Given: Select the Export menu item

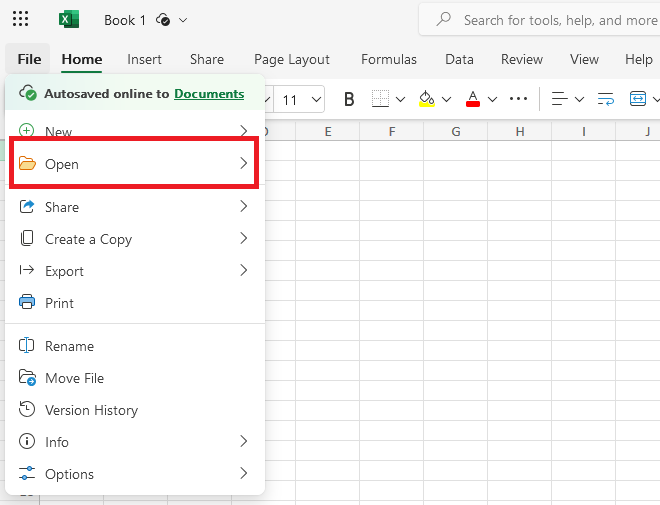Looking at the screenshot, I should (135, 271).
